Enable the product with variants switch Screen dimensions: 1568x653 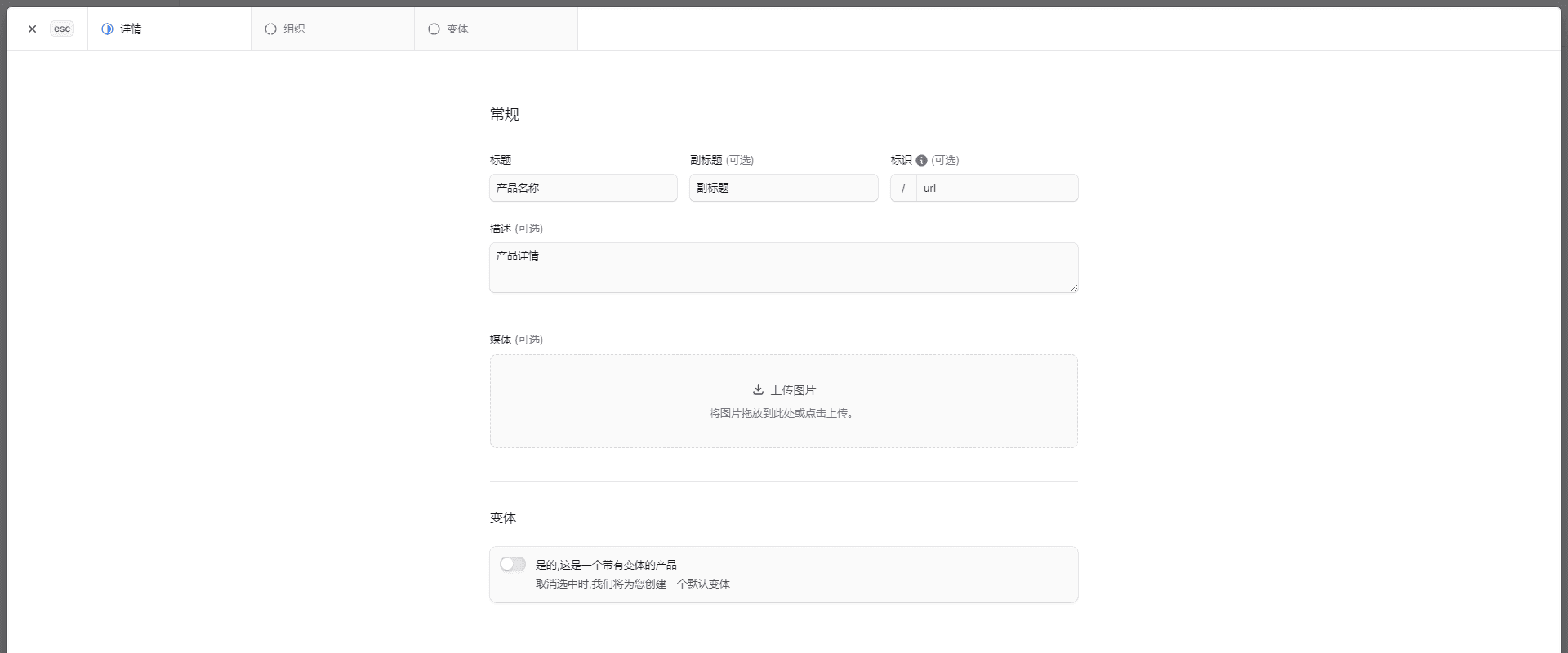513,564
